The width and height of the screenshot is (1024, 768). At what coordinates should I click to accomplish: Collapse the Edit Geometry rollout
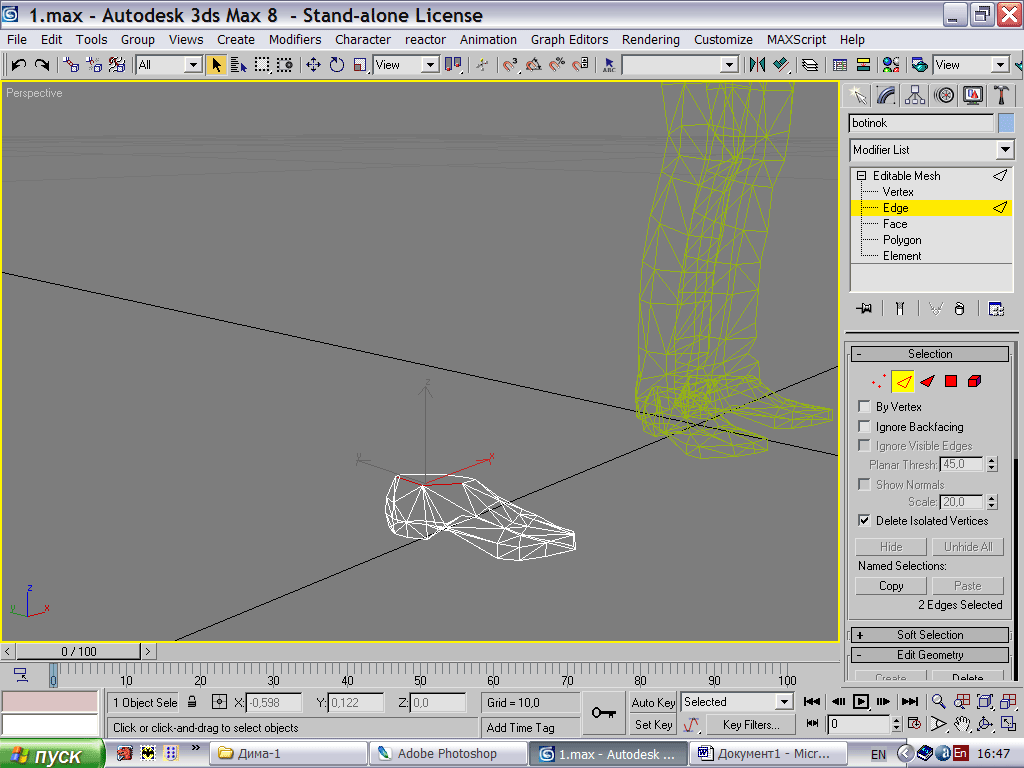[x=930, y=655]
